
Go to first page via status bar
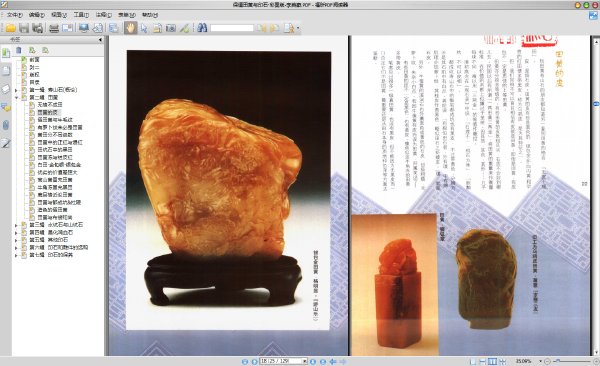tap(245, 361)
